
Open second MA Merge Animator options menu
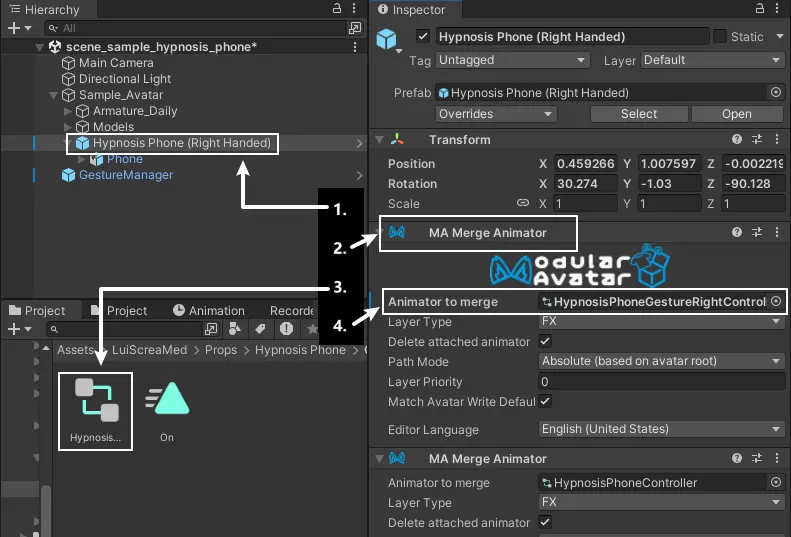coord(777,458)
